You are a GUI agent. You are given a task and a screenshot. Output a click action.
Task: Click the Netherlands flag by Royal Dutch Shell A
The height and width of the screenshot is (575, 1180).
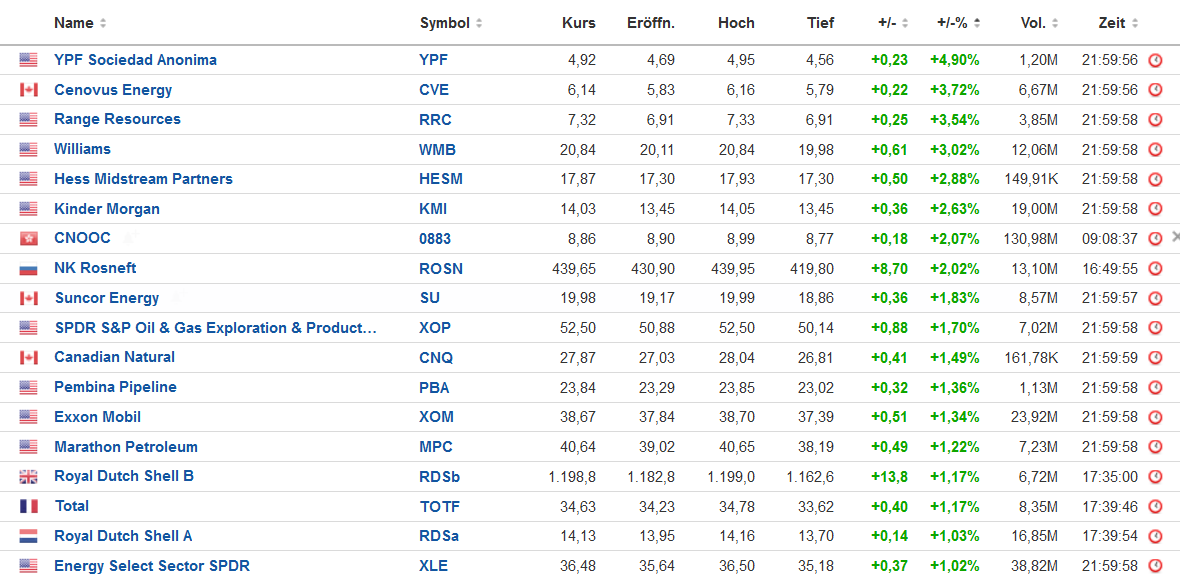point(28,536)
